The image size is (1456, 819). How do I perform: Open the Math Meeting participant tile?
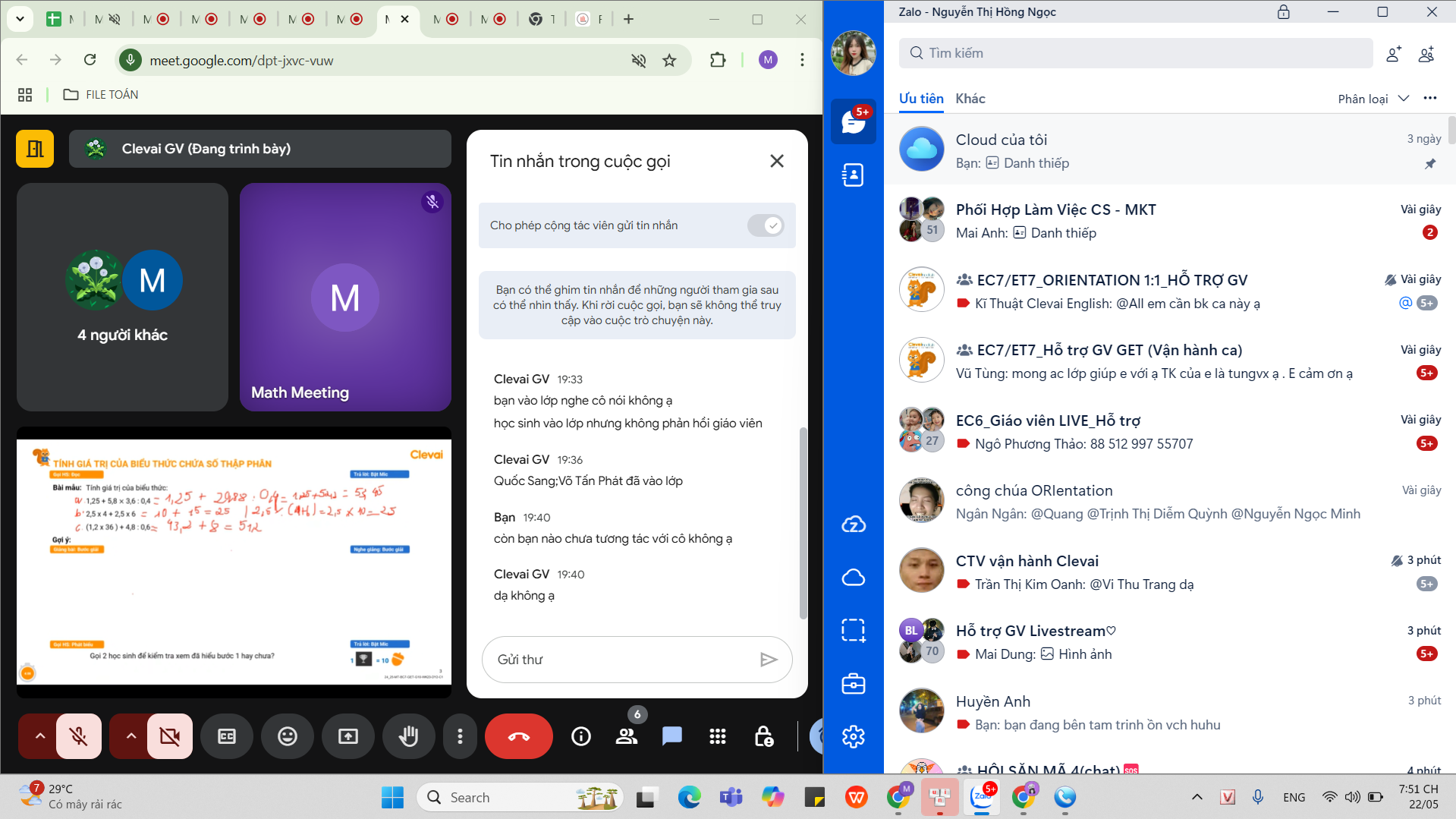(346, 297)
